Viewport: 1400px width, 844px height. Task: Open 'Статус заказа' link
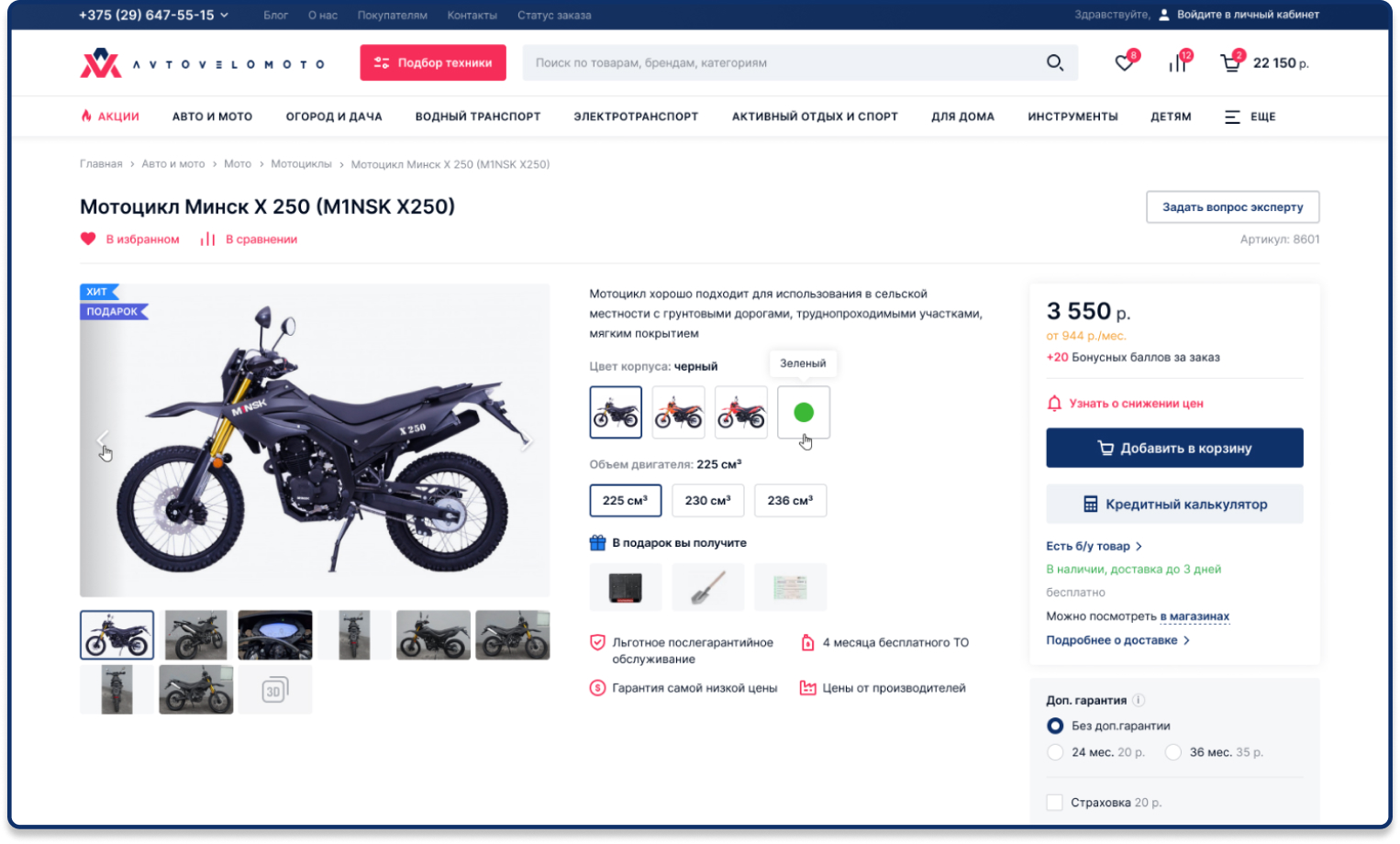tap(554, 15)
